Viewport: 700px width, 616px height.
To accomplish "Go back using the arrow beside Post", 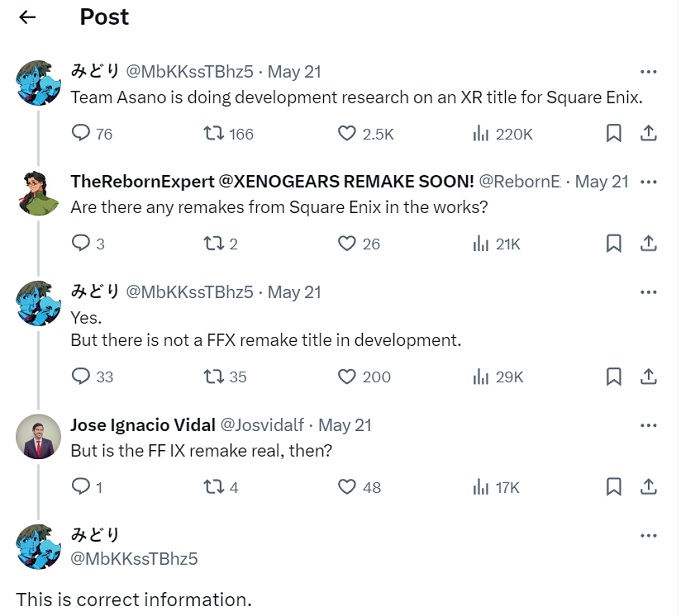I will 27,17.
